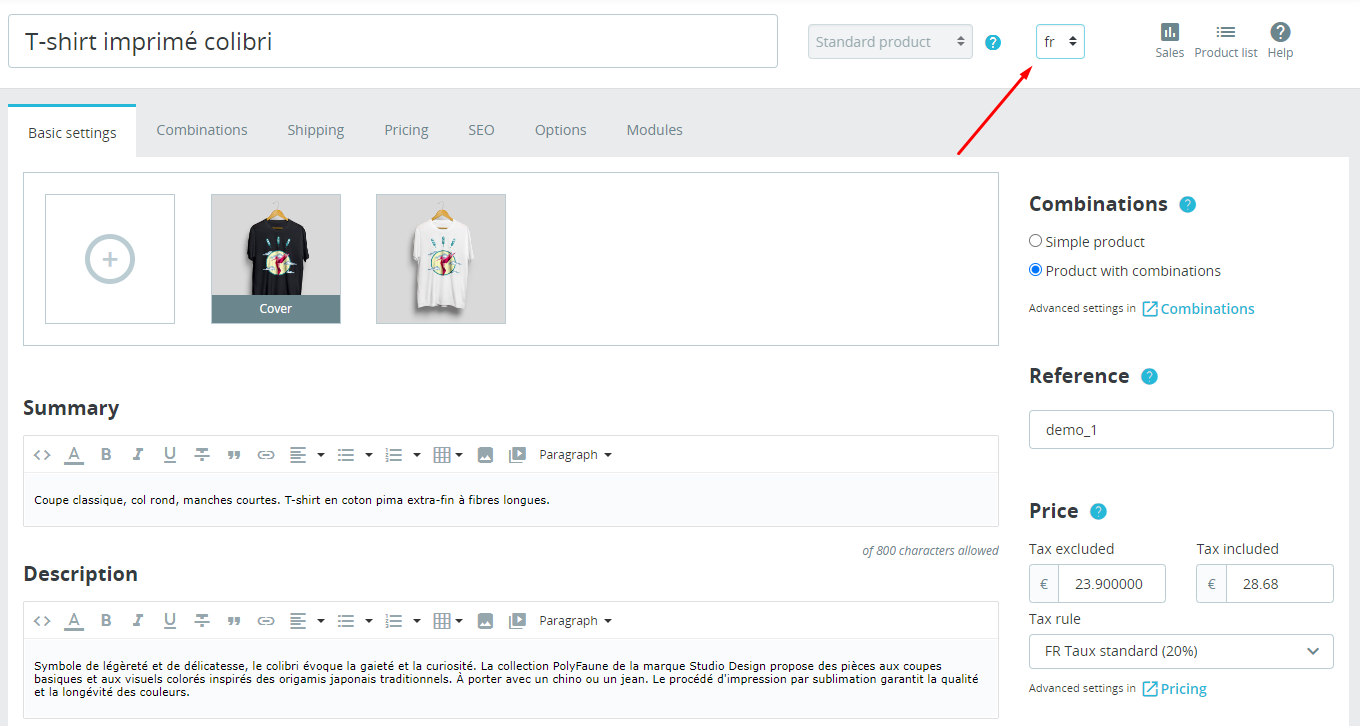Screen dimensions: 1360x726
Task: Open the FR Taux standard tax rule dropdown
Action: [1181, 651]
